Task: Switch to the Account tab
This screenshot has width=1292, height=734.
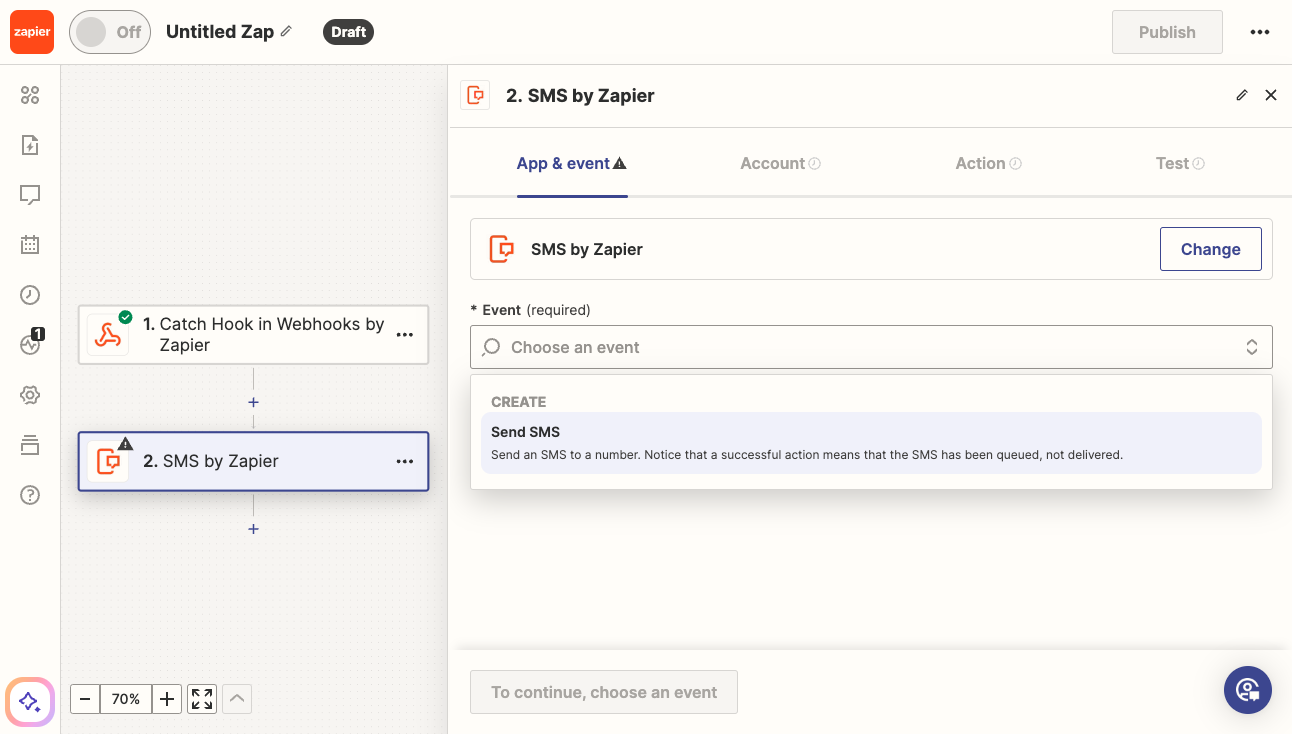Action: tap(780, 164)
